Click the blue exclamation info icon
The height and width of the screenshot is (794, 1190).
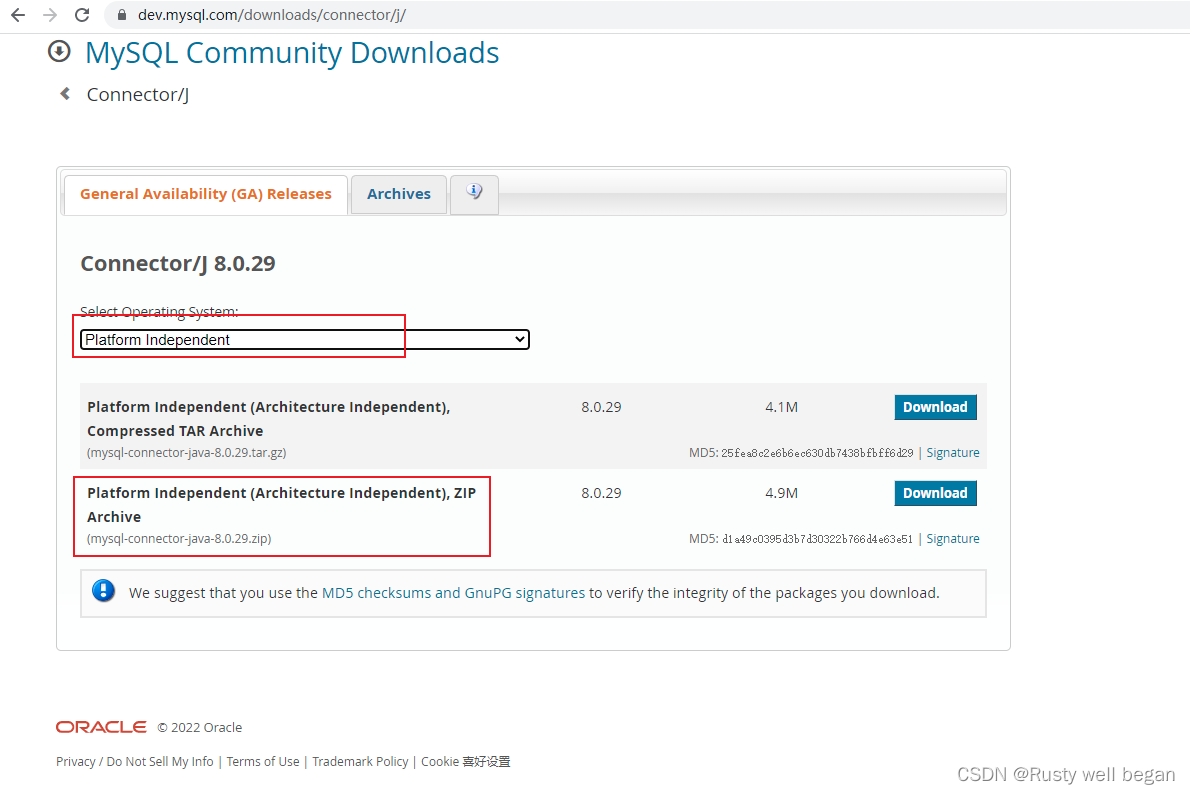[103, 591]
